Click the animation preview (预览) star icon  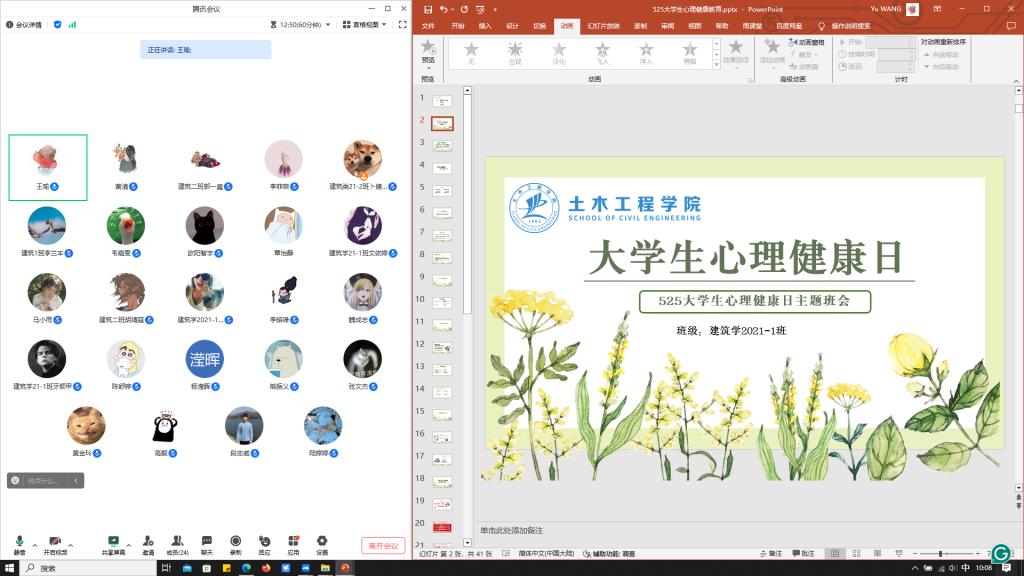click(428, 50)
